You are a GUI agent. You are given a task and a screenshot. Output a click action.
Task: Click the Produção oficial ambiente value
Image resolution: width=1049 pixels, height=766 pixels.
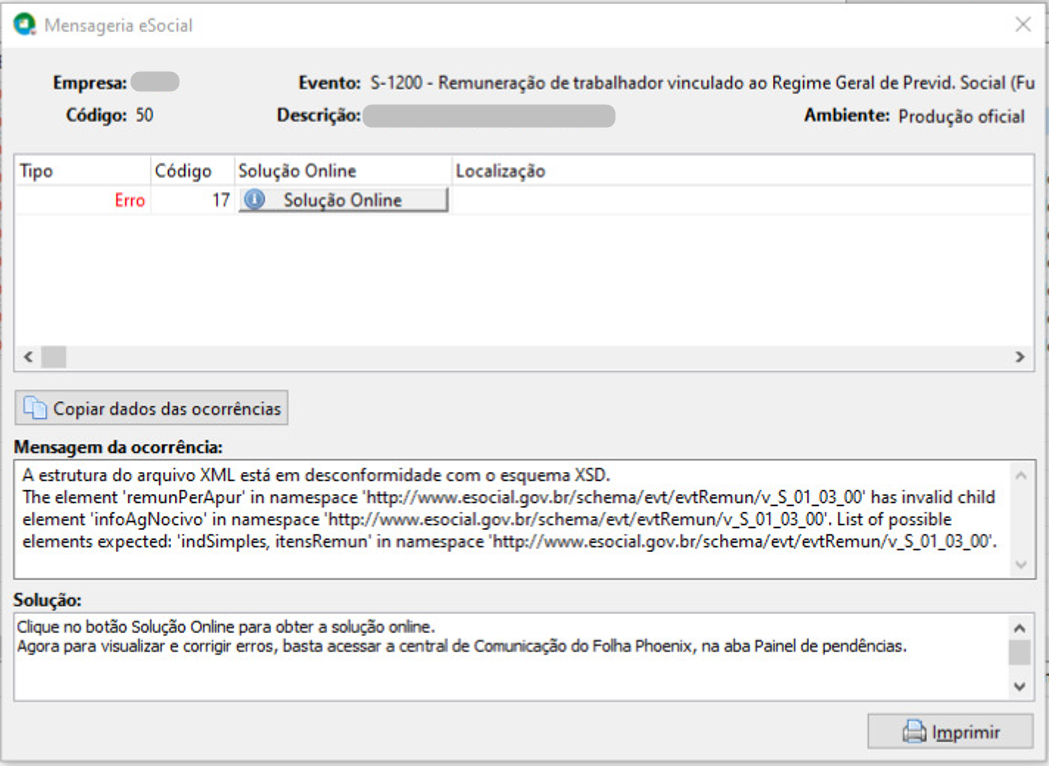(x=961, y=116)
